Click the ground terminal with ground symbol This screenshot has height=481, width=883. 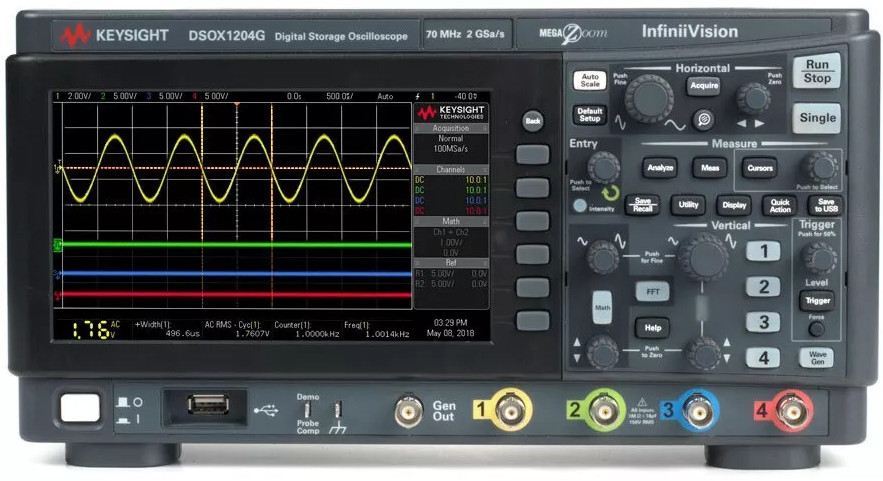(x=337, y=409)
